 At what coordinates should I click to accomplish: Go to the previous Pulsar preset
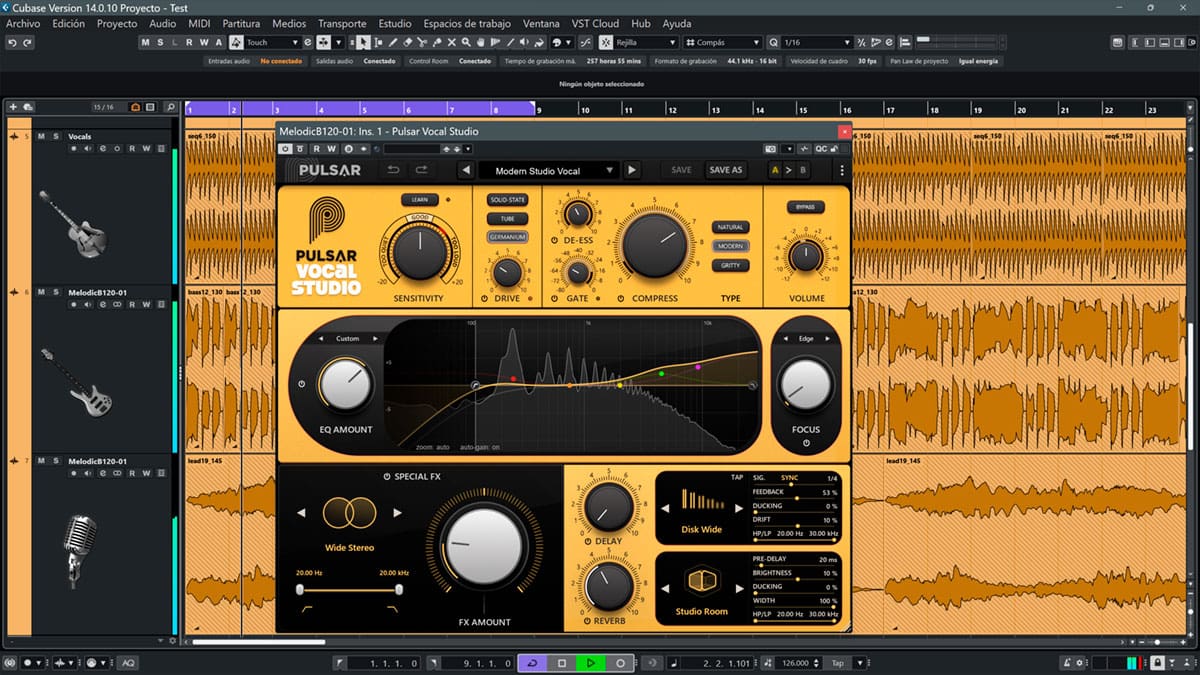pyautogui.click(x=466, y=170)
